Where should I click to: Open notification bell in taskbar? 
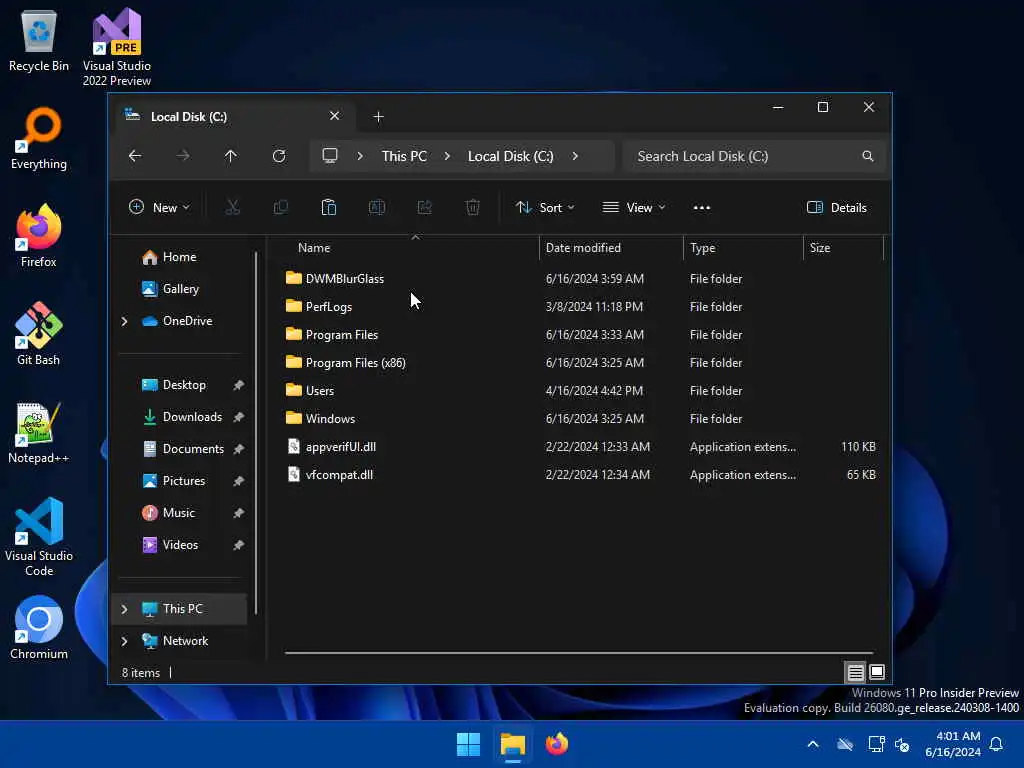click(x=997, y=744)
